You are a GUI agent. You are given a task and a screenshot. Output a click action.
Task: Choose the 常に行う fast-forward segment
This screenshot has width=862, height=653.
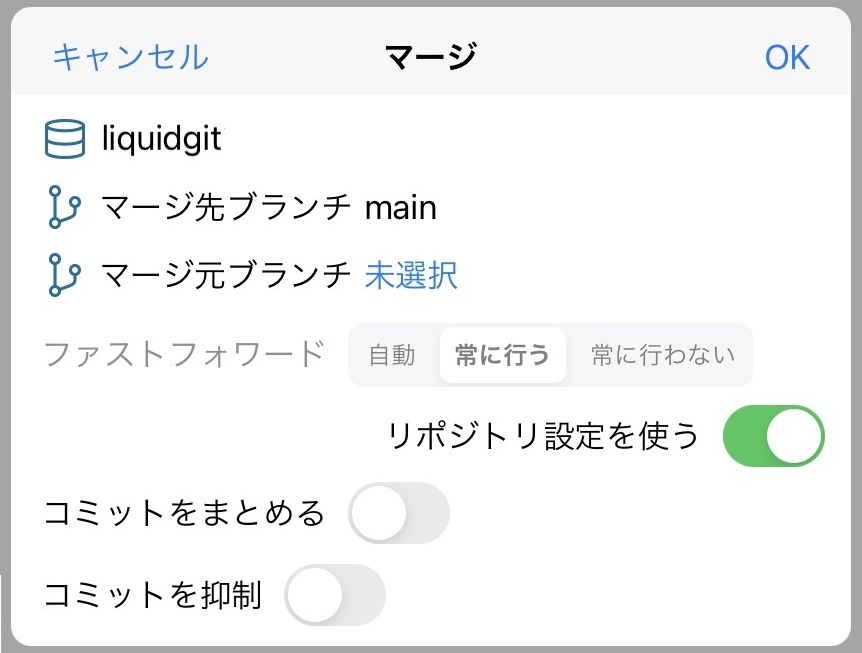pos(502,355)
